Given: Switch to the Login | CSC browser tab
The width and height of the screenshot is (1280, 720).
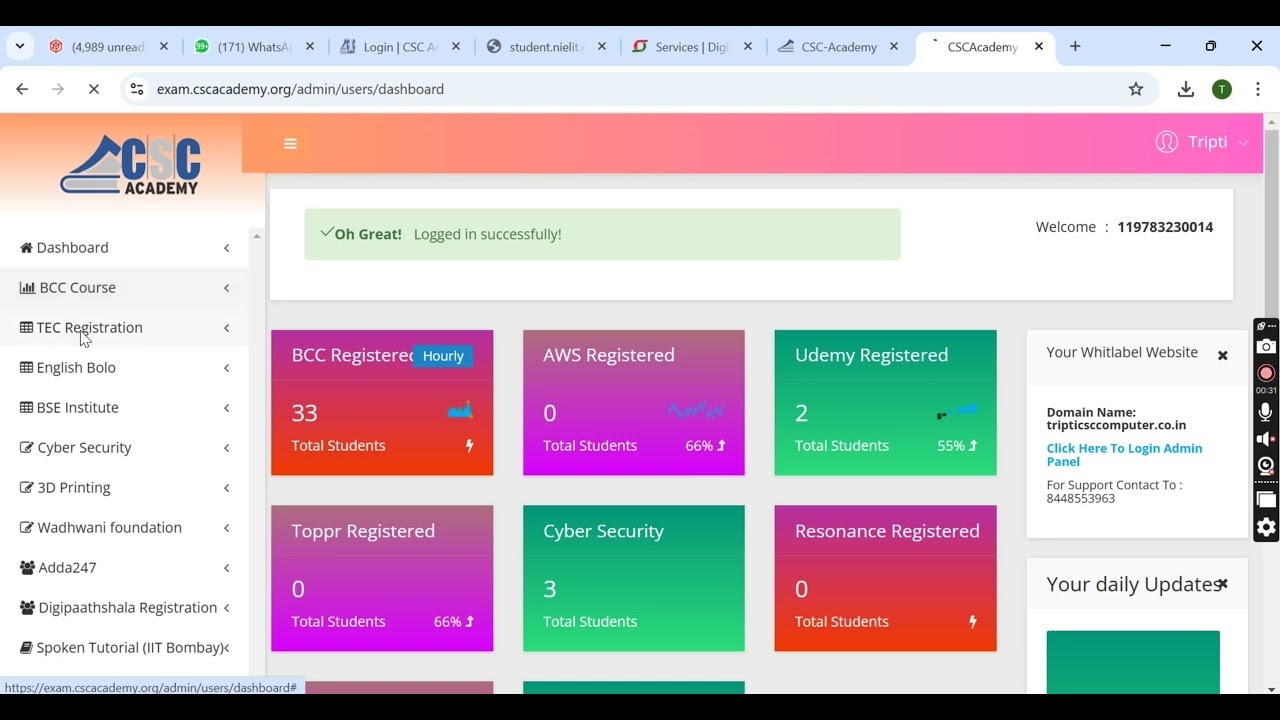Looking at the screenshot, I should 400,47.
